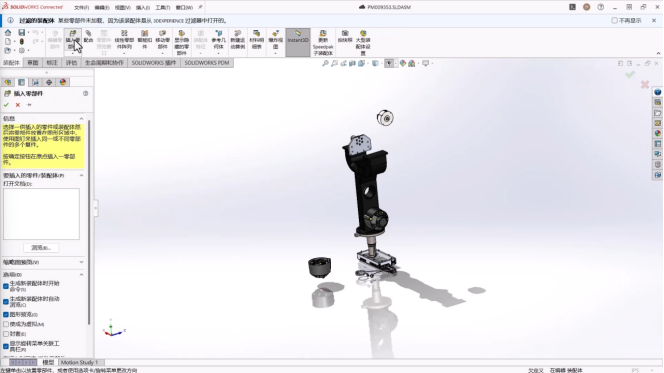Click the pushpin keep-visible icon
The image size is (664, 373).
(x=29, y=105)
